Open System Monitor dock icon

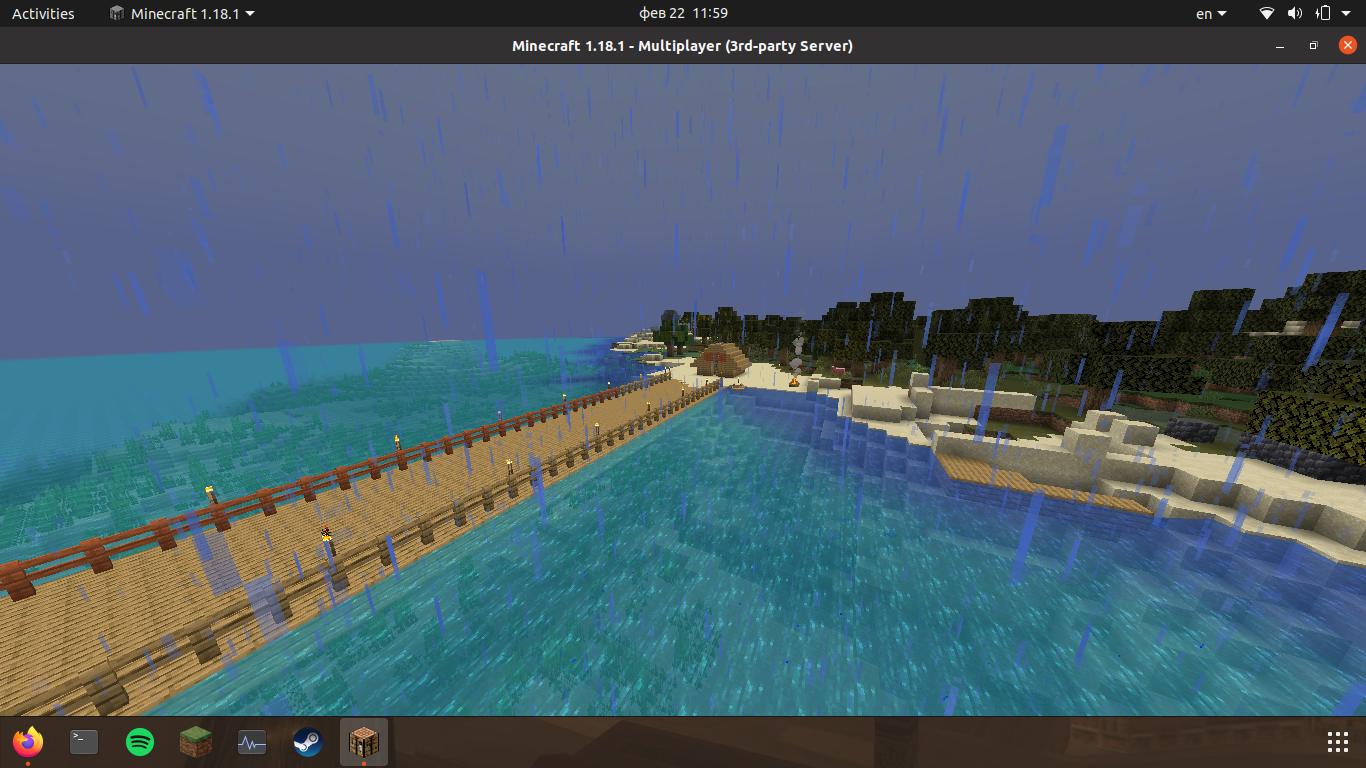[252, 742]
